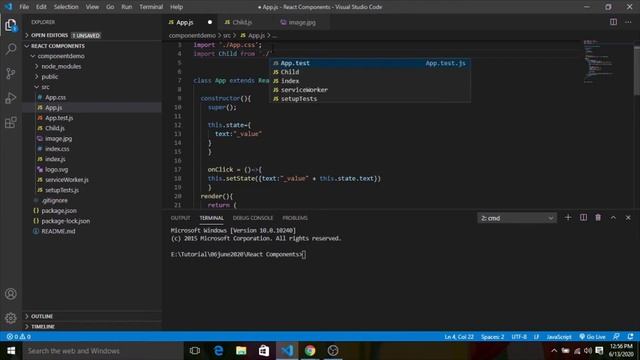Close the terminal panel
The image size is (640, 360).
pyautogui.click(x=628, y=218)
